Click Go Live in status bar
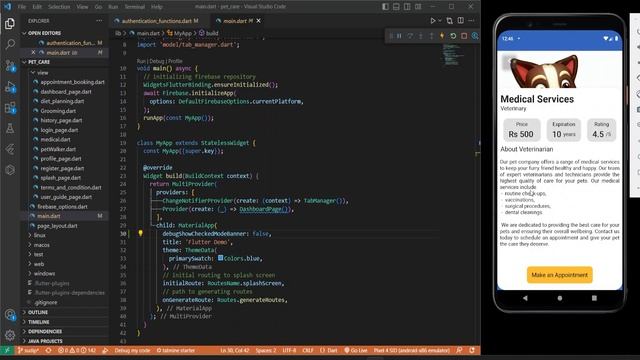The width and height of the screenshot is (640, 360). click(x=356, y=350)
